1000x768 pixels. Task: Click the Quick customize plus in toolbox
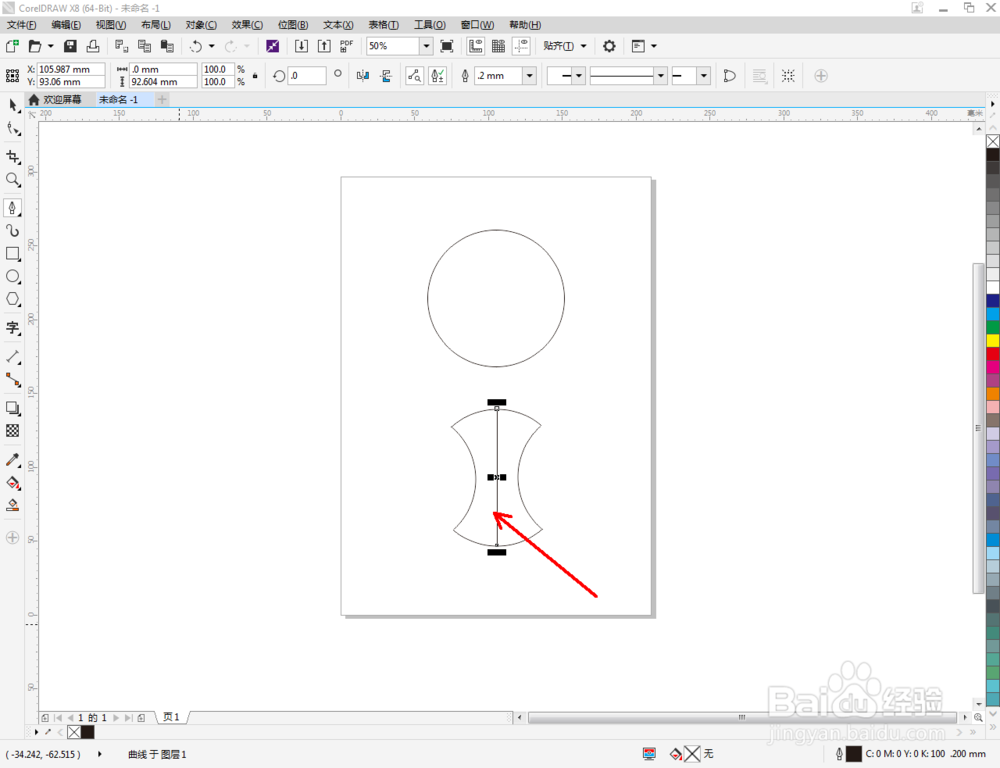[x=13, y=537]
